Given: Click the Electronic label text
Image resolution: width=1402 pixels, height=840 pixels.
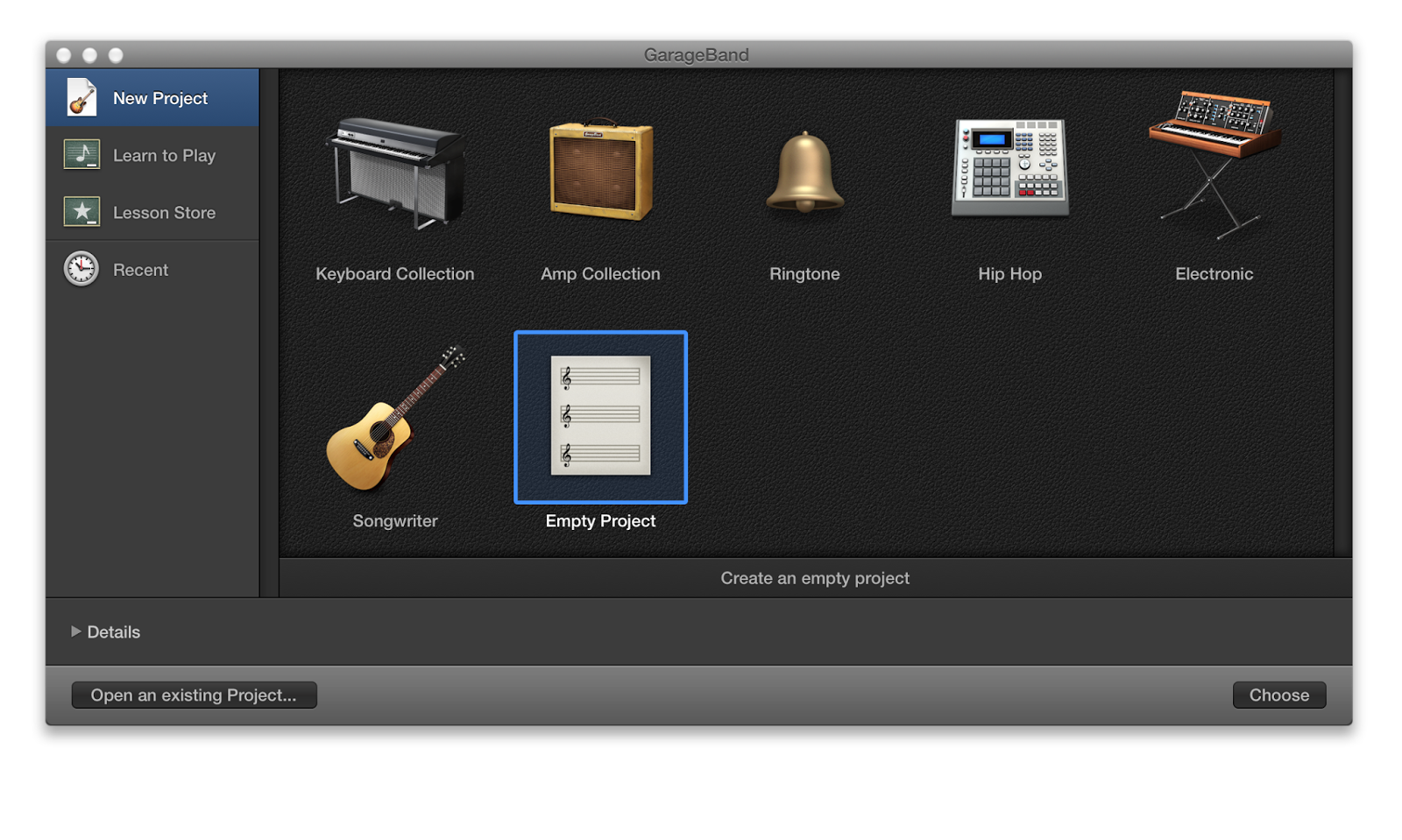Looking at the screenshot, I should click(1214, 273).
